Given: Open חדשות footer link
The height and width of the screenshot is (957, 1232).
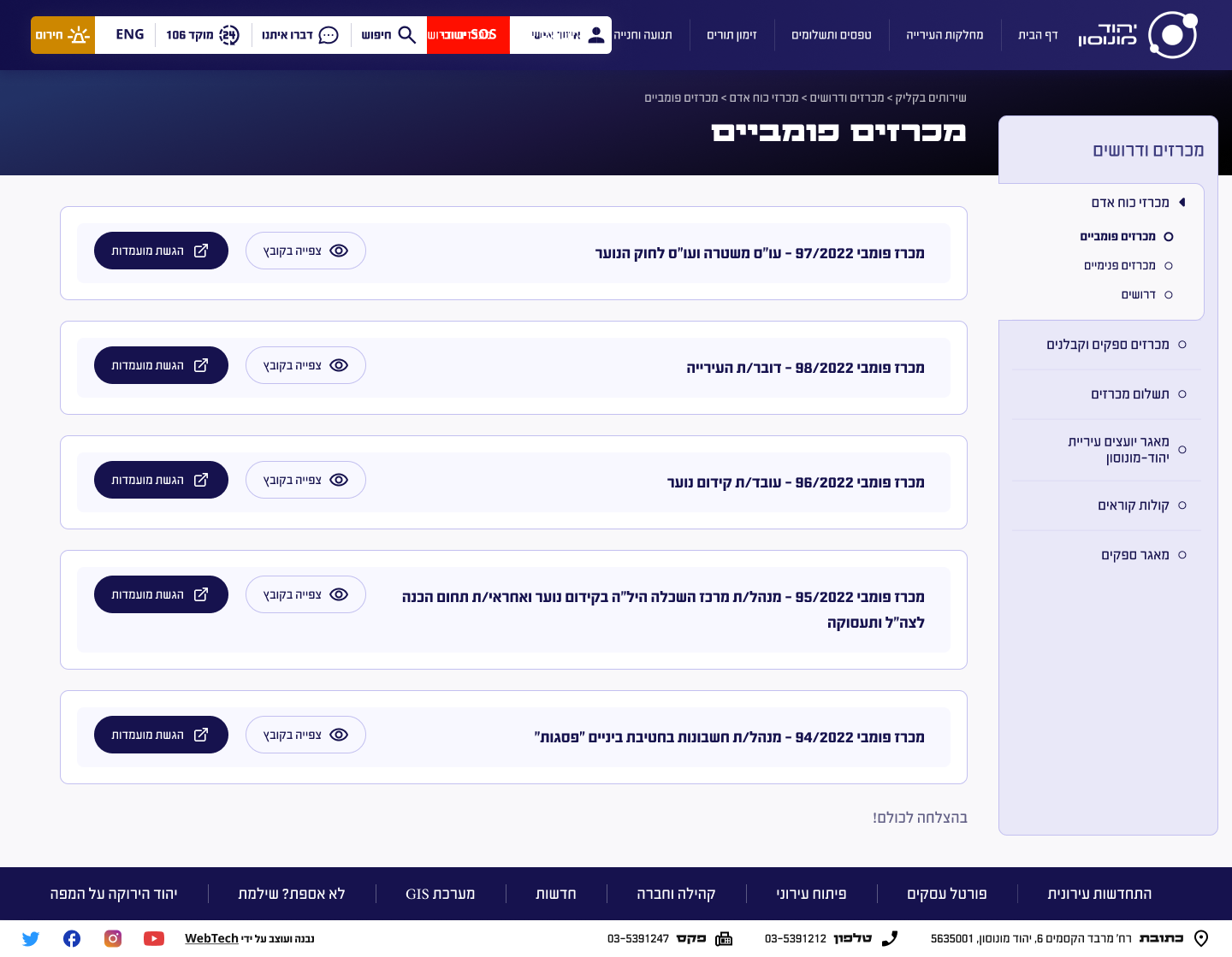Looking at the screenshot, I should click(x=556, y=894).
